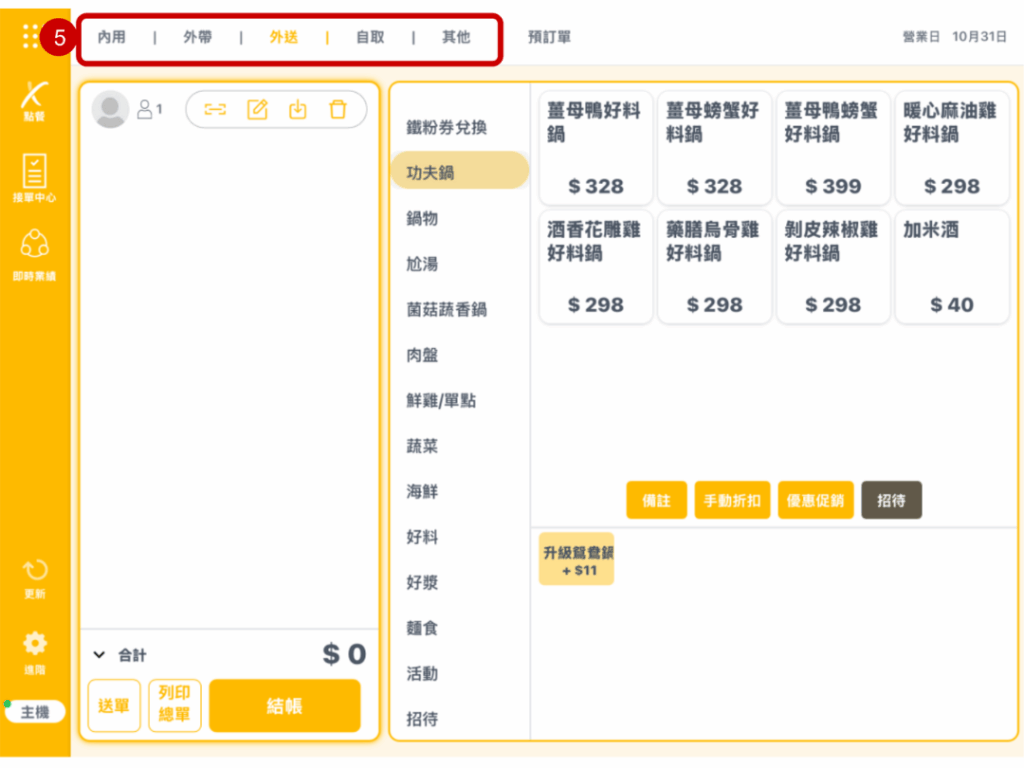The width and height of the screenshot is (1024, 768).
Task: Click the download-to-tray icon in order toolbar
Action: (x=298, y=110)
